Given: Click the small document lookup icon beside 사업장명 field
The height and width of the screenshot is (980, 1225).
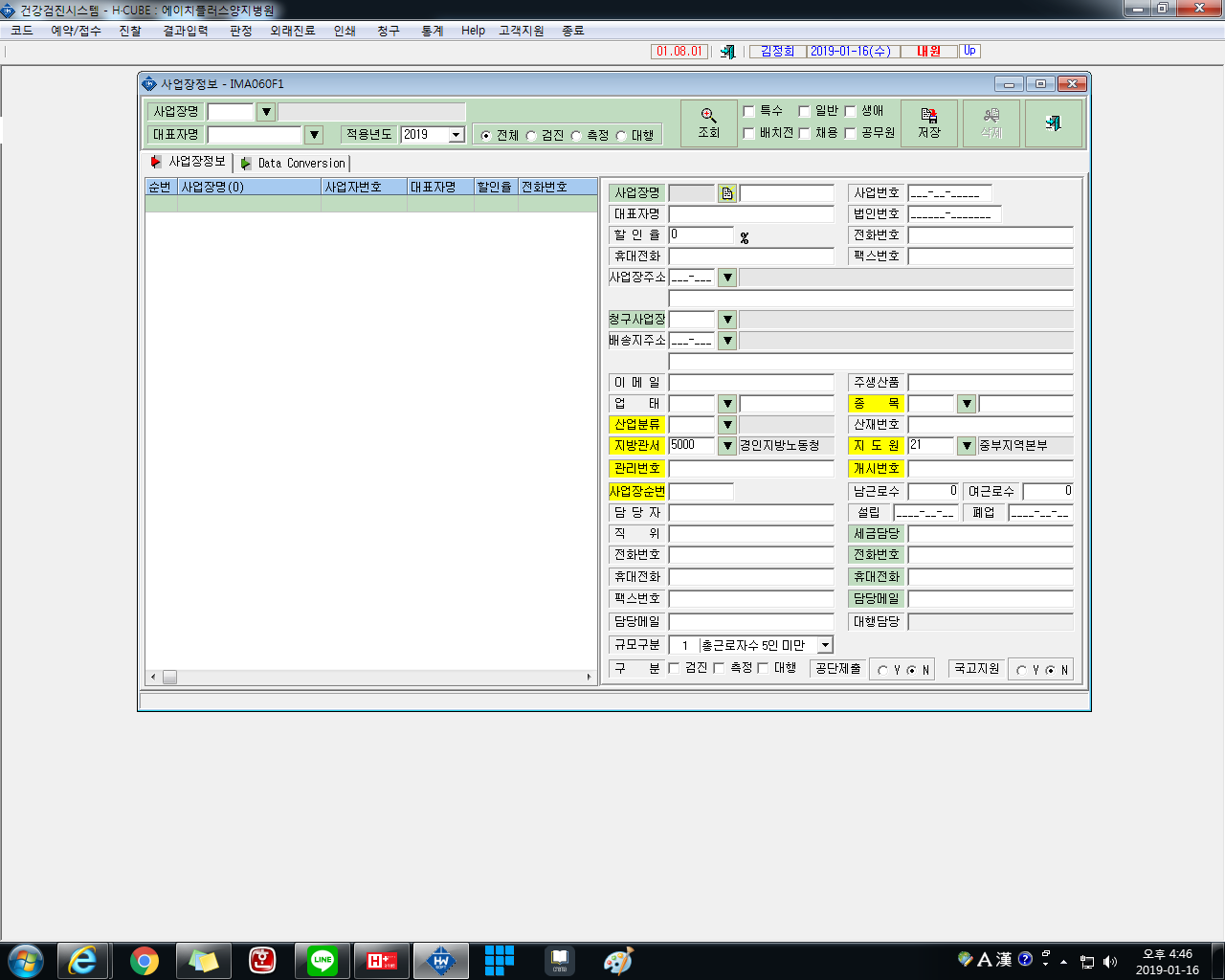Looking at the screenshot, I should click(x=727, y=193).
